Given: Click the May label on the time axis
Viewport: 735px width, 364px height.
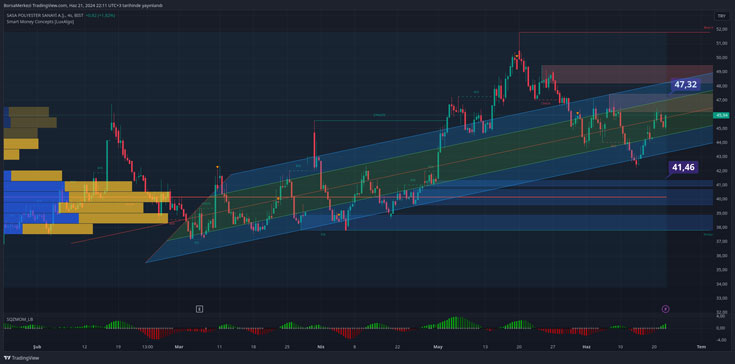Looking at the screenshot, I should (438, 347).
